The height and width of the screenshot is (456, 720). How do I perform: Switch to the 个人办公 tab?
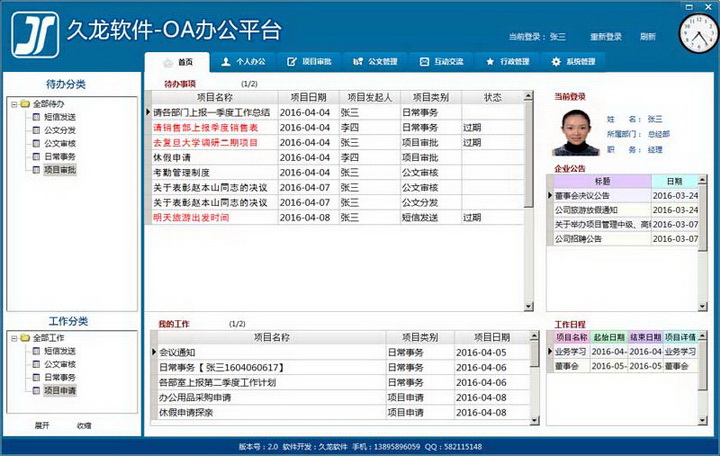tap(243, 62)
